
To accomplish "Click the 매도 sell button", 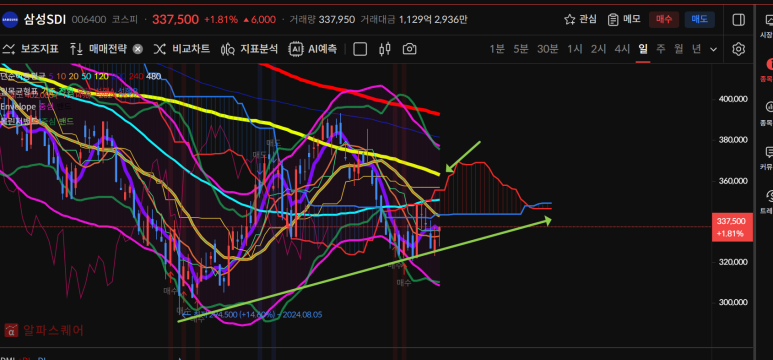I will coord(700,20).
